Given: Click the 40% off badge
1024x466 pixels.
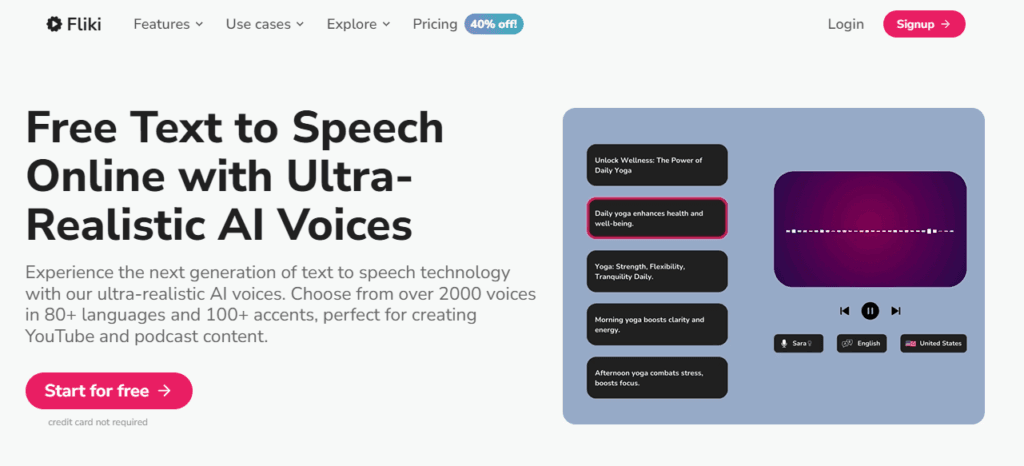Looking at the screenshot, I should pyautogui.click(x=494, y=24).
